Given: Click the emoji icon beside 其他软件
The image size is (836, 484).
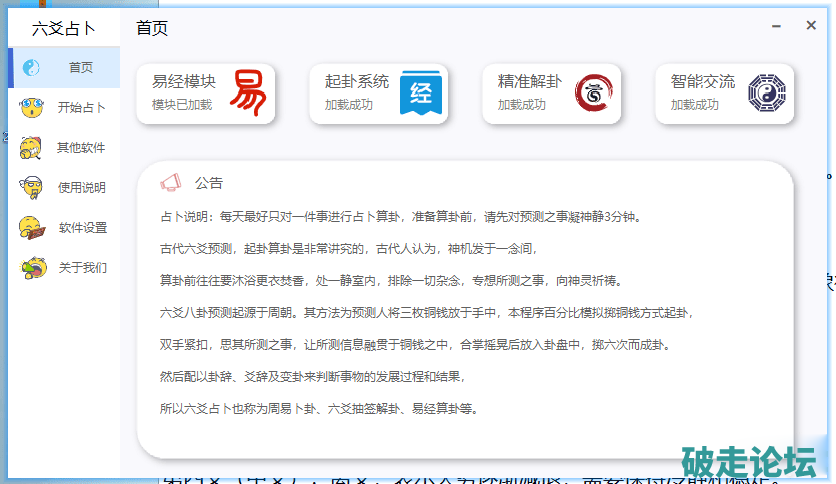Looking at the screenshot, I should click(32, 148).
